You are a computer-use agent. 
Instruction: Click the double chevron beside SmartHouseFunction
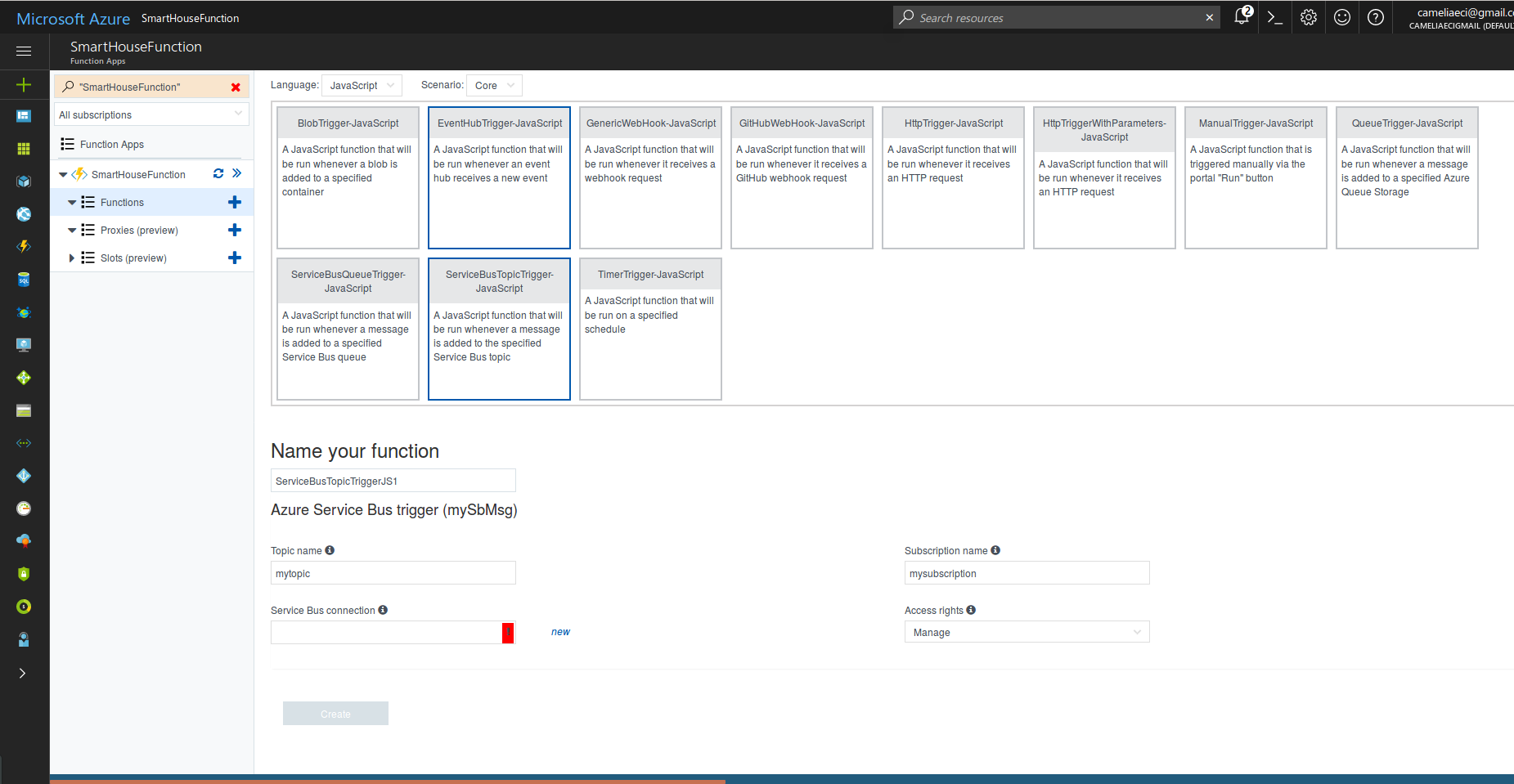(x=237, y=173)
